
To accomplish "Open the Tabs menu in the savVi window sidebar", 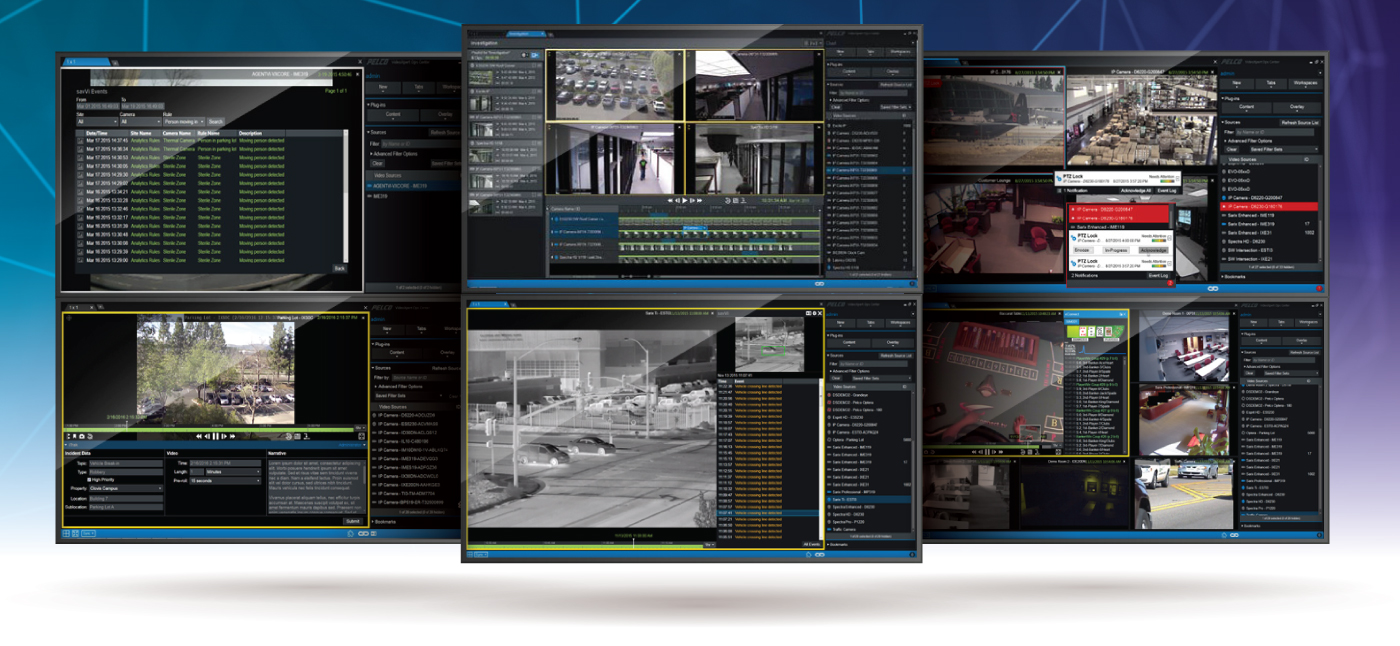I will point(418,87).
